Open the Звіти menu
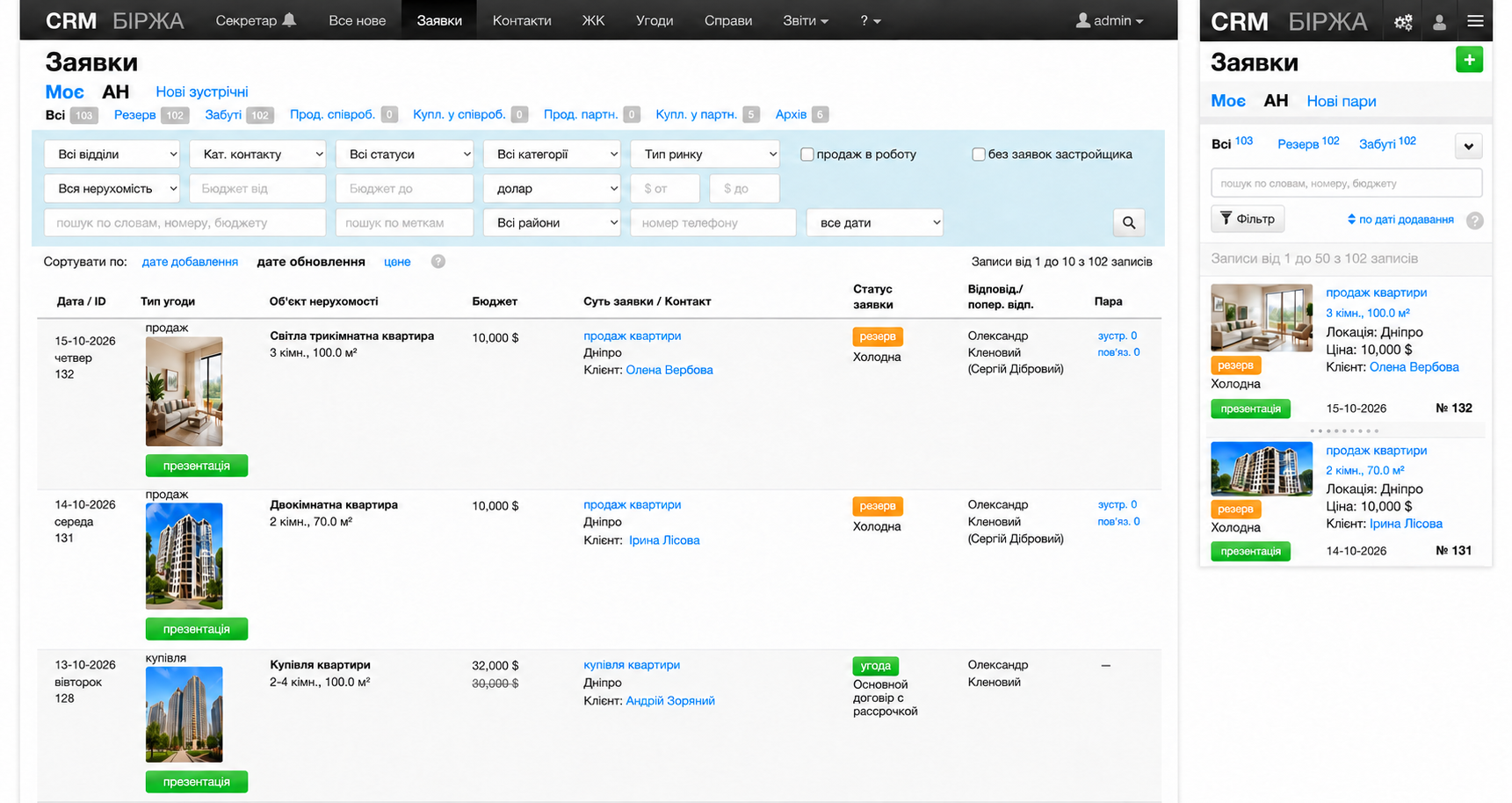1512x803 pixels. coord(805,20)
